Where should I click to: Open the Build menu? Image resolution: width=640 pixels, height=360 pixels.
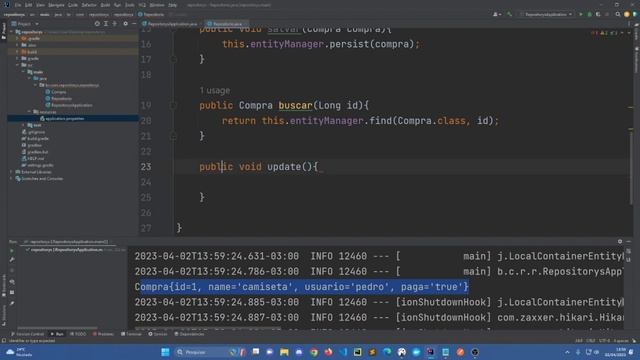coord(105,5)
